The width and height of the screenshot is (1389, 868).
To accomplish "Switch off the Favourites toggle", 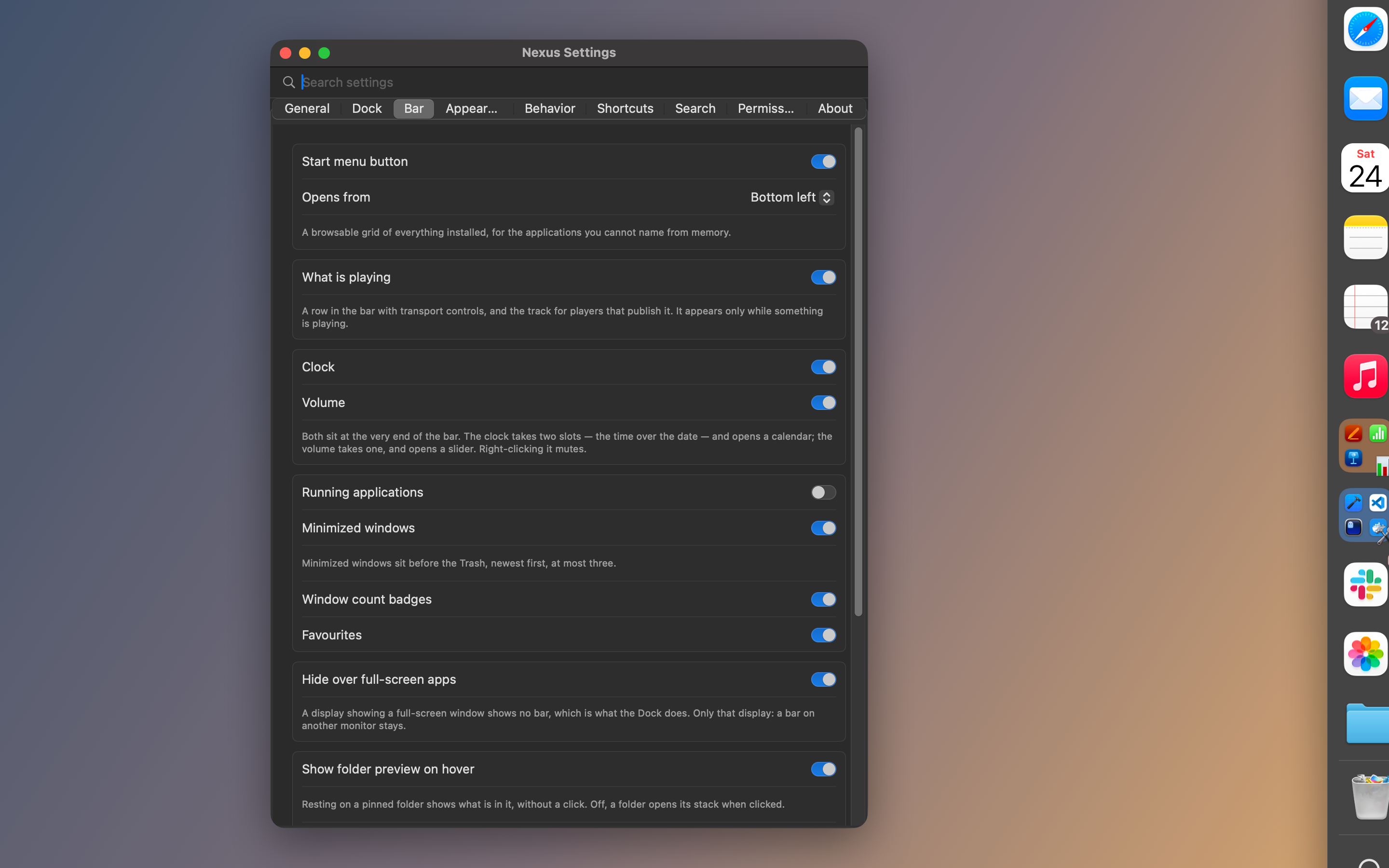I will (x=823, y=635).
